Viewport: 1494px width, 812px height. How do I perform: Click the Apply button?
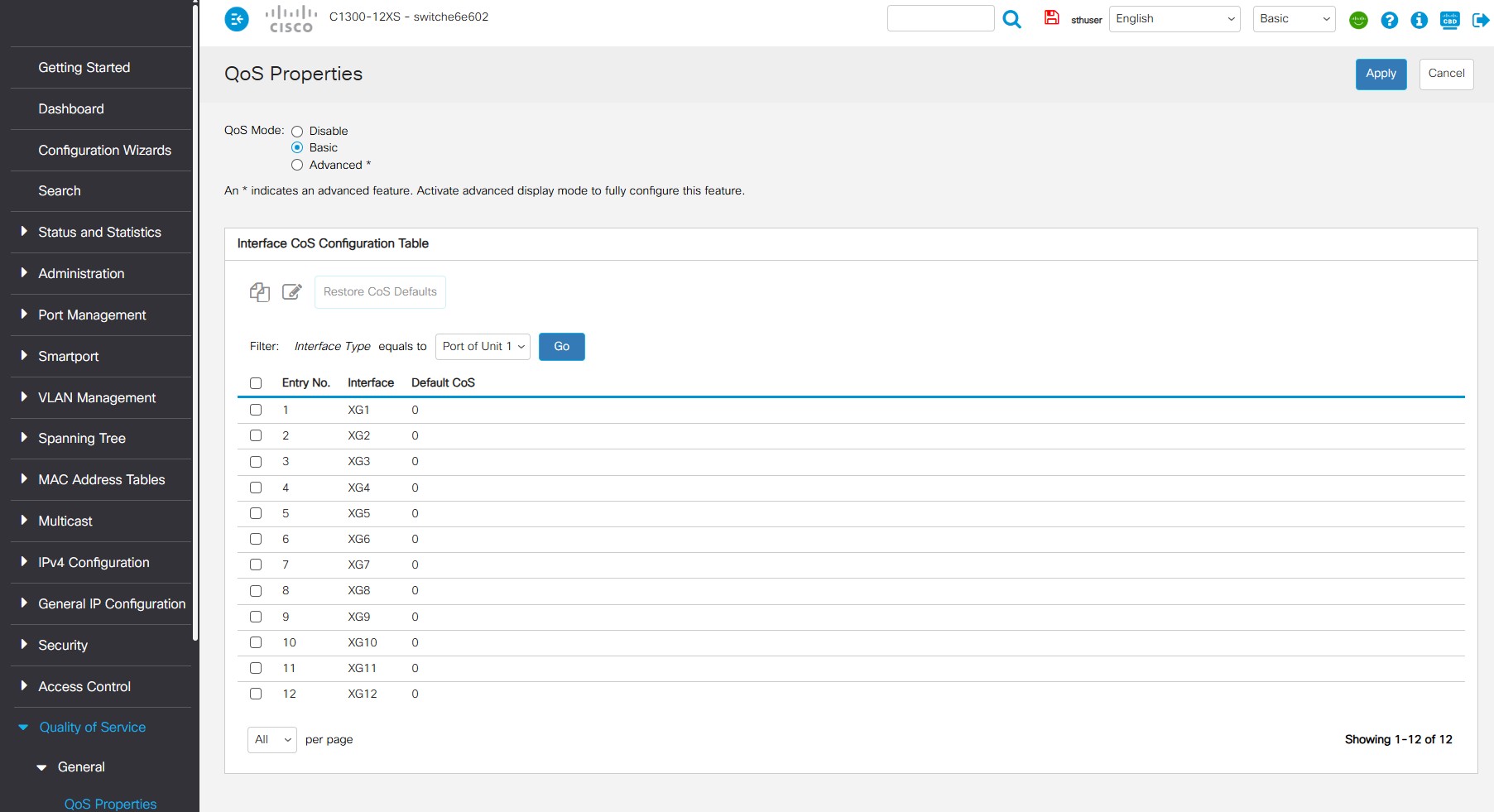click(1381, 74)
